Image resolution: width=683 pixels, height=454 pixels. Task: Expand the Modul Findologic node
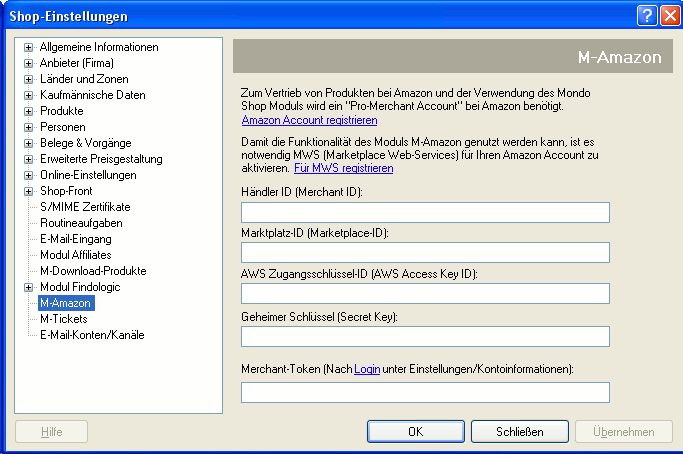(x=28, y=288)
